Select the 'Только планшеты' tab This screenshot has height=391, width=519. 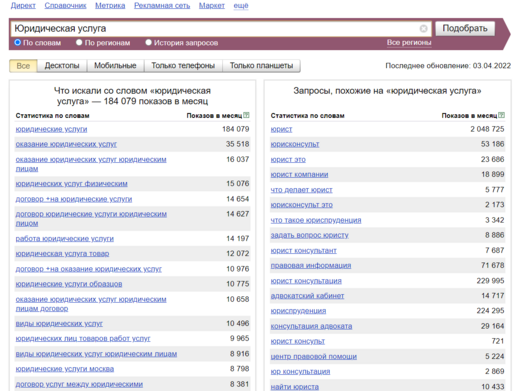coord(261,66)
